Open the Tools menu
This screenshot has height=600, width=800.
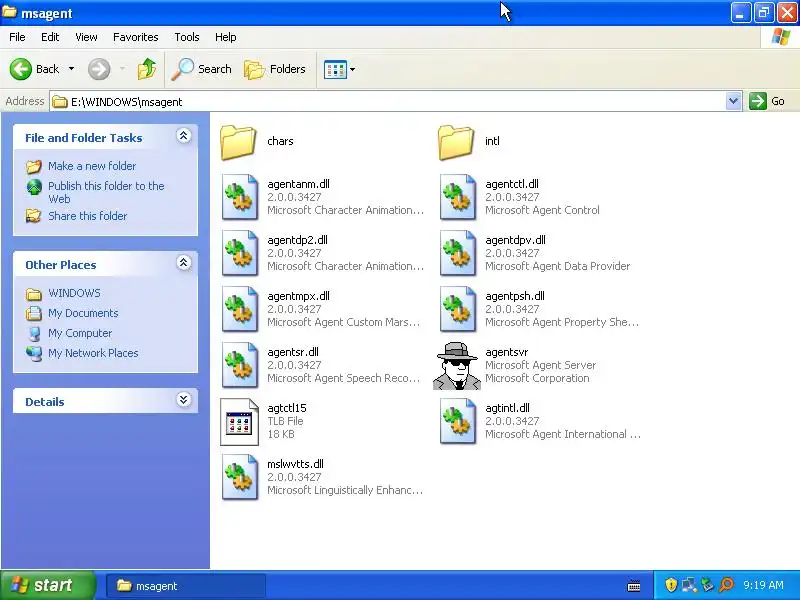click(x=187, y=37)
